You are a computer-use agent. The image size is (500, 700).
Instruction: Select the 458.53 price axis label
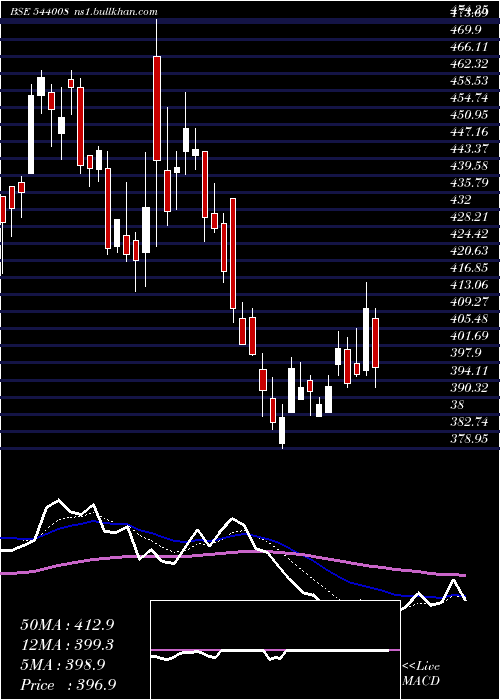[x=469, y=81]
